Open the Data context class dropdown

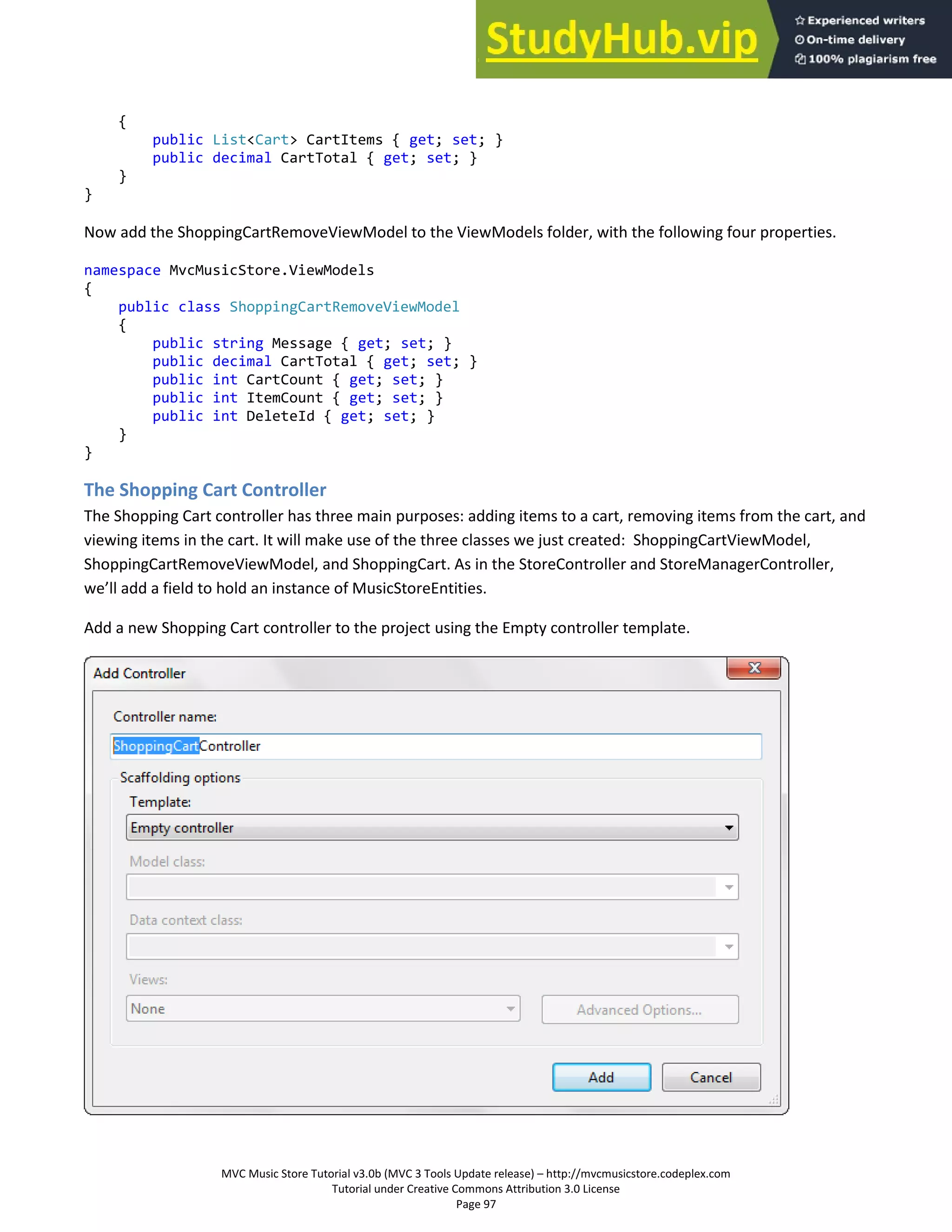pos(432,946)
